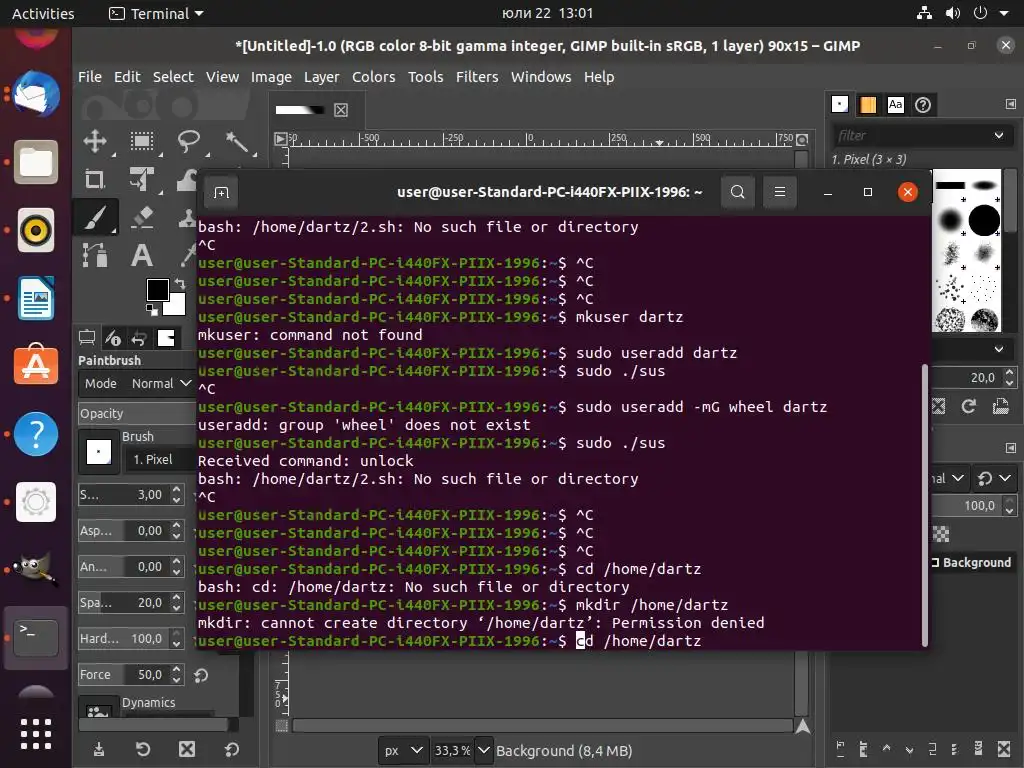
Task: Open the Colors menu
Action: point(374,77)
